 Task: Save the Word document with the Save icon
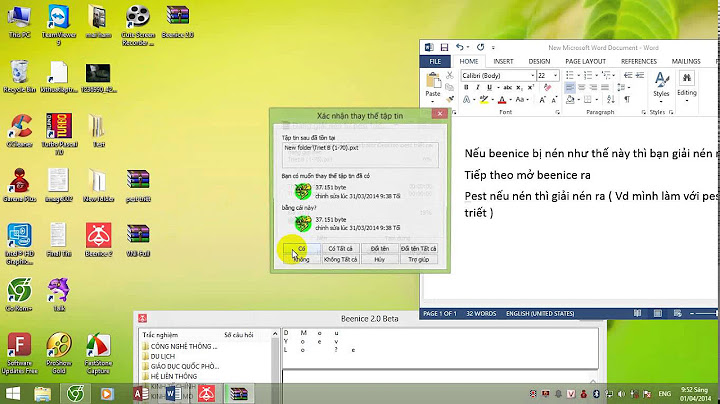coord(444,47)
